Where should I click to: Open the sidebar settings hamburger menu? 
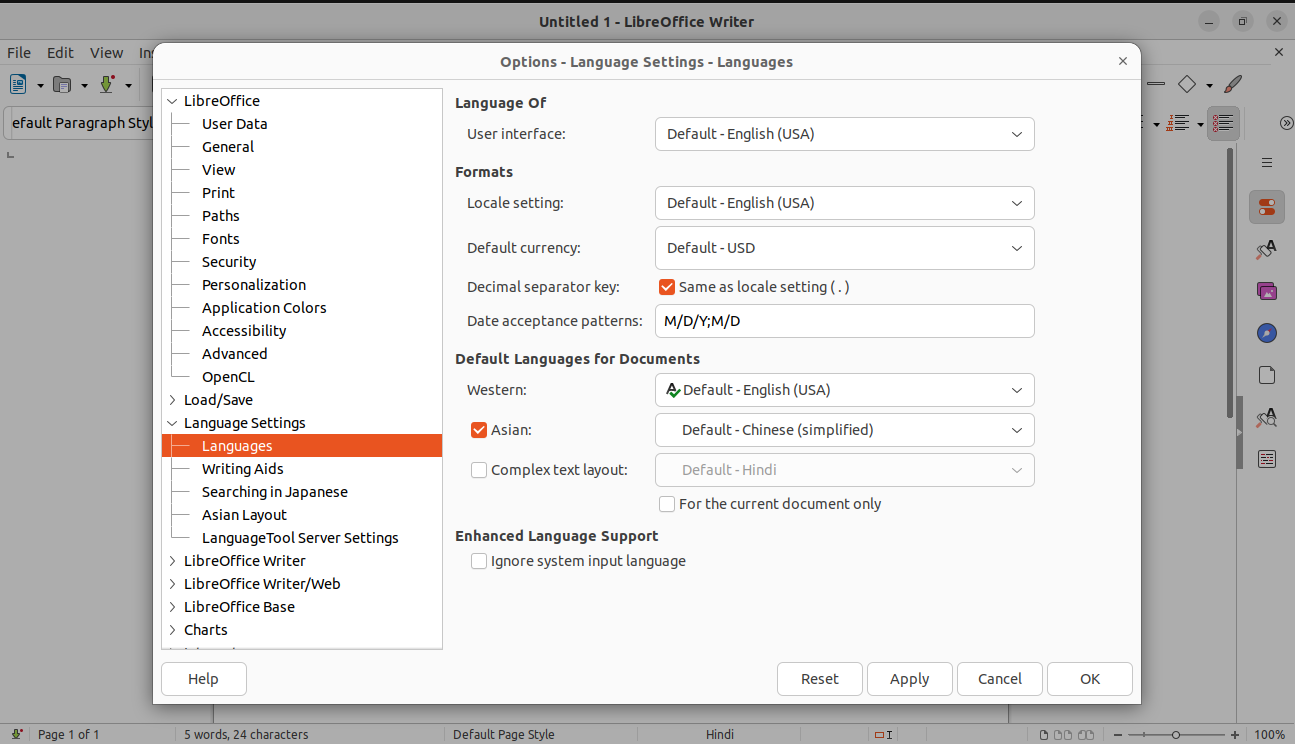click(1267, 162)
